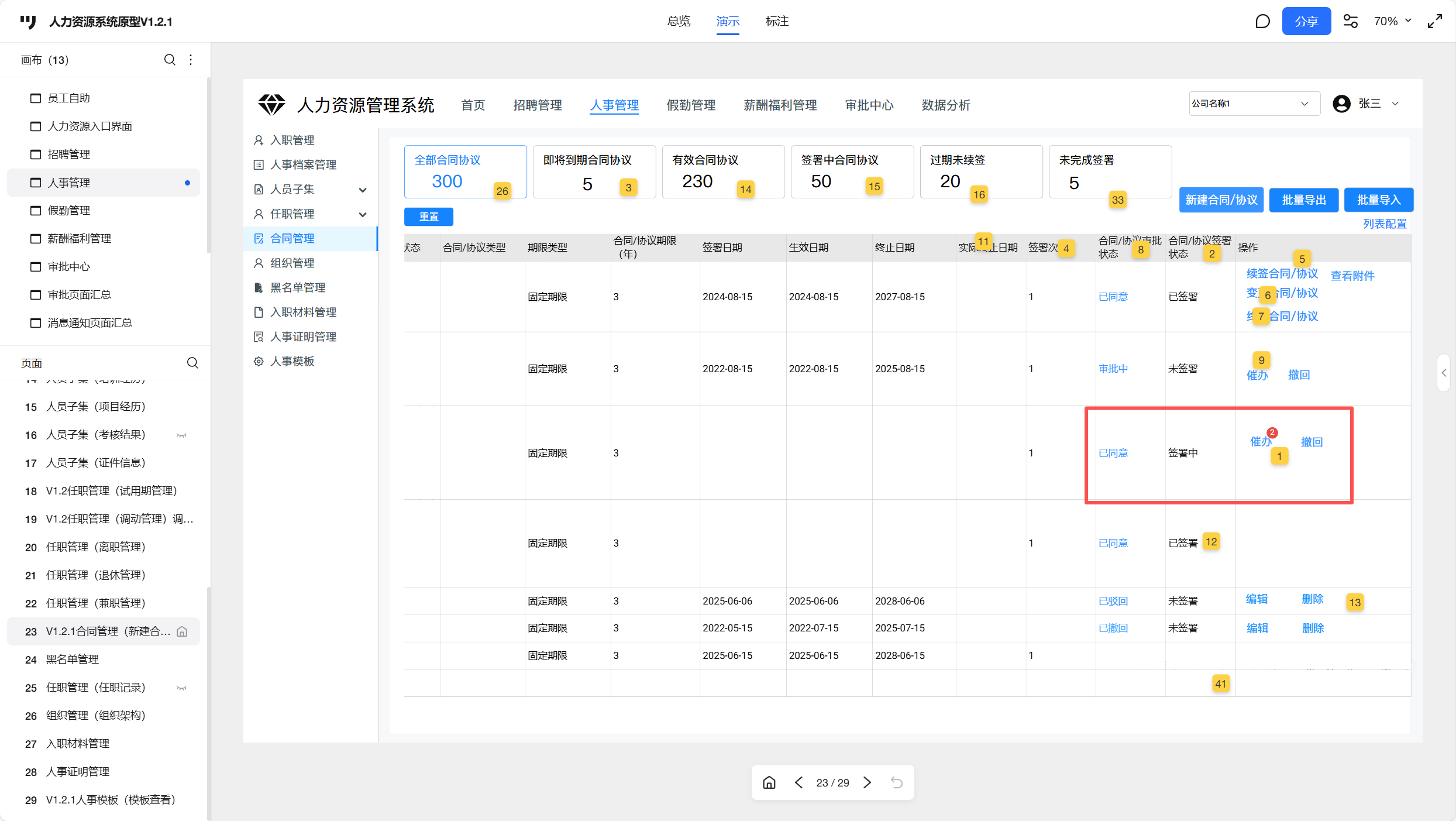Collapse right panel with side arrow handle
This screenshot has width=1456, height=821.
coord(1444,373)
